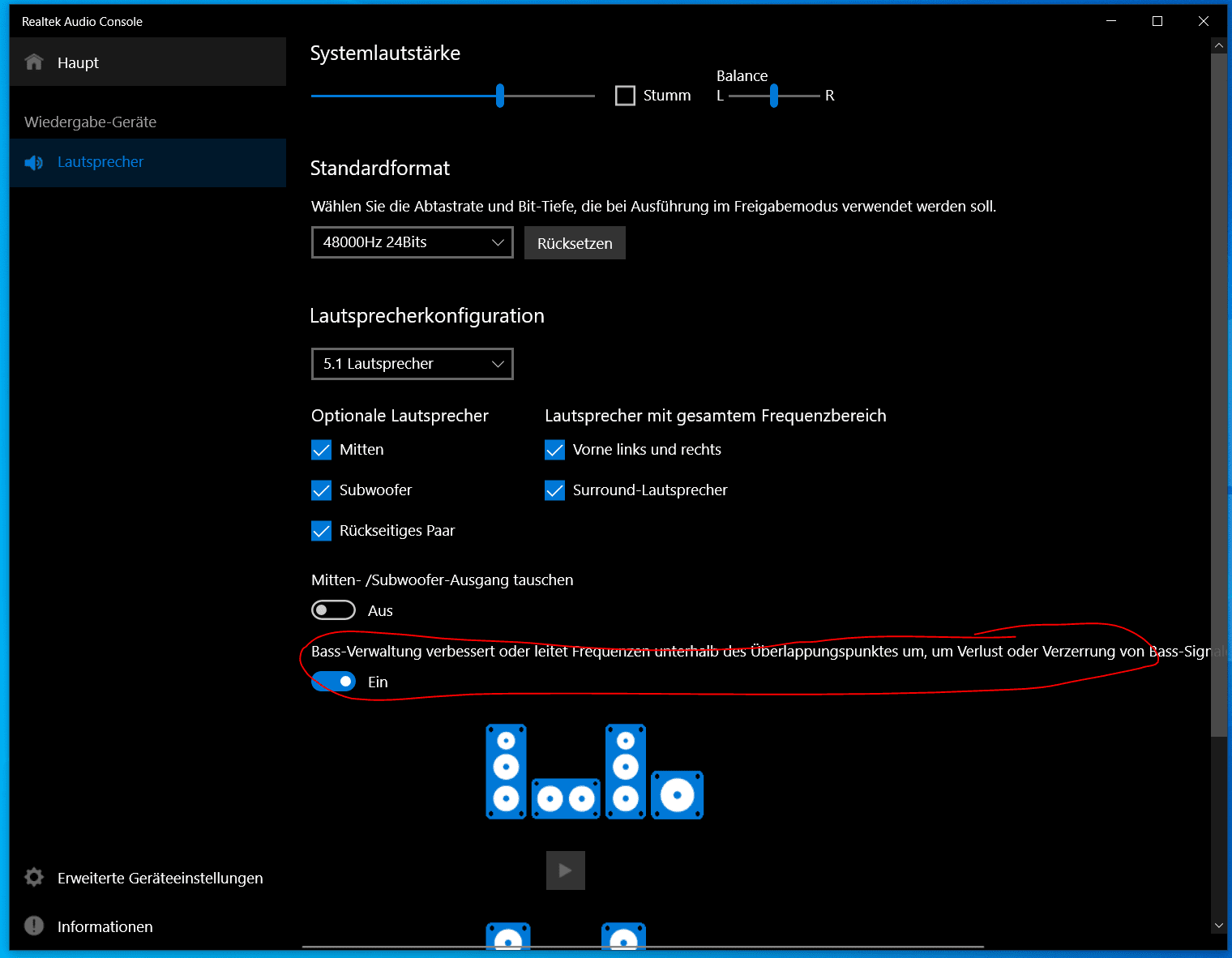Play the speaker test sound
This screenshot has width=1232, height=958.
pyautogui.click(x=566, y=870)
